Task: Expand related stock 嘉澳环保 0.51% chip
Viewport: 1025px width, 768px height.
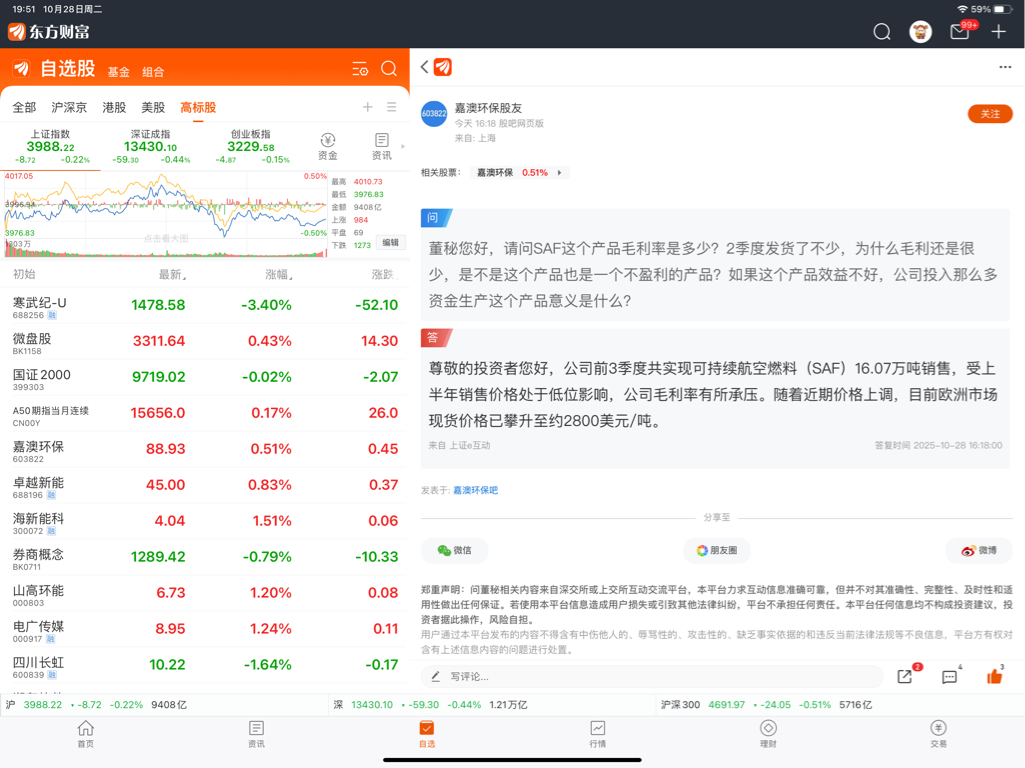Action: pos(520,173)
